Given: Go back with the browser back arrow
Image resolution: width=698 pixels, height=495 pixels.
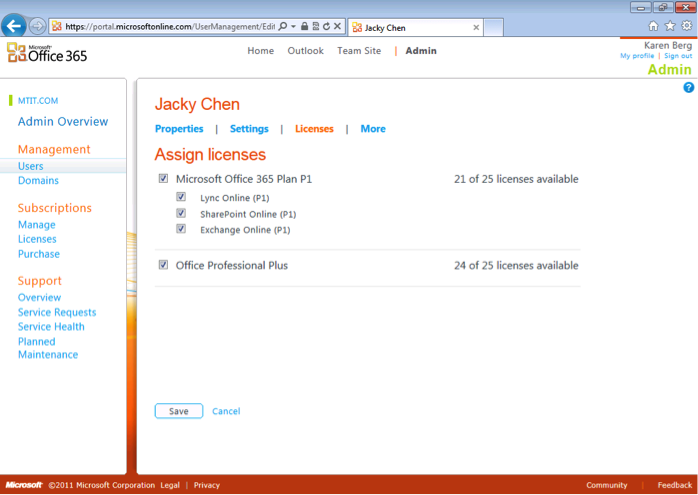Looking at the screenshot, I should [14, 26].
